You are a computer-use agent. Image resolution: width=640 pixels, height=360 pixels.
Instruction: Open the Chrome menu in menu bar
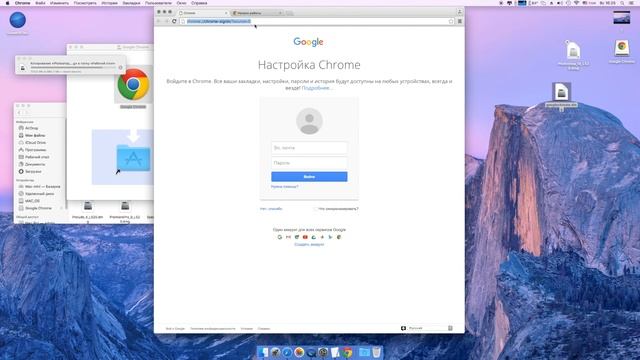22,3
